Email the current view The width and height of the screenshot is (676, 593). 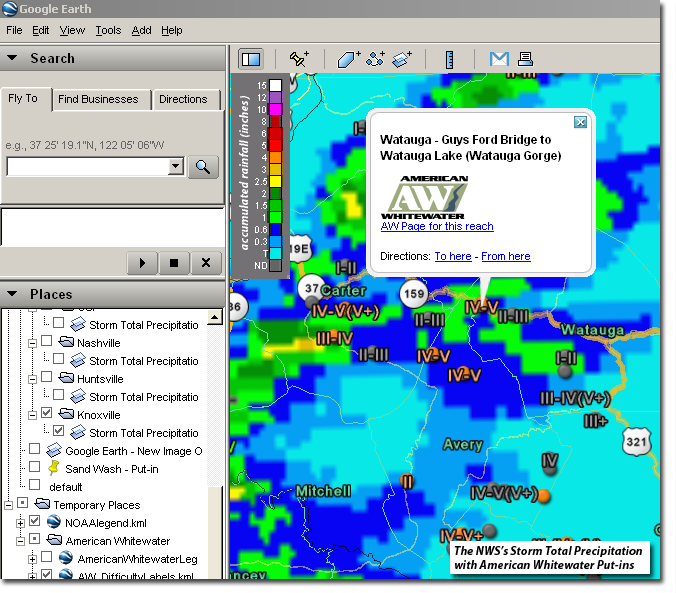499,59
